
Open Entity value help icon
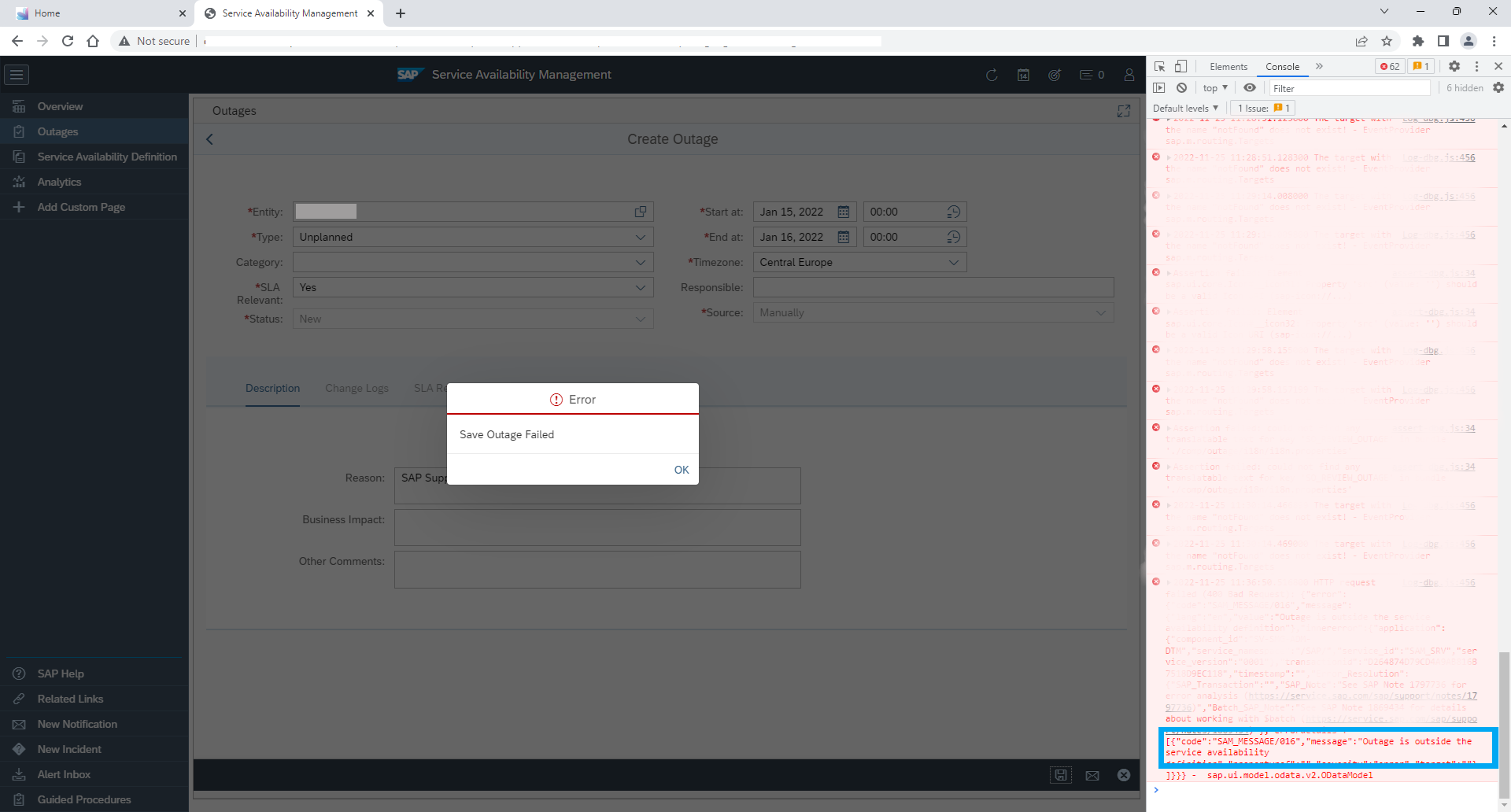[x=641, y=212]
